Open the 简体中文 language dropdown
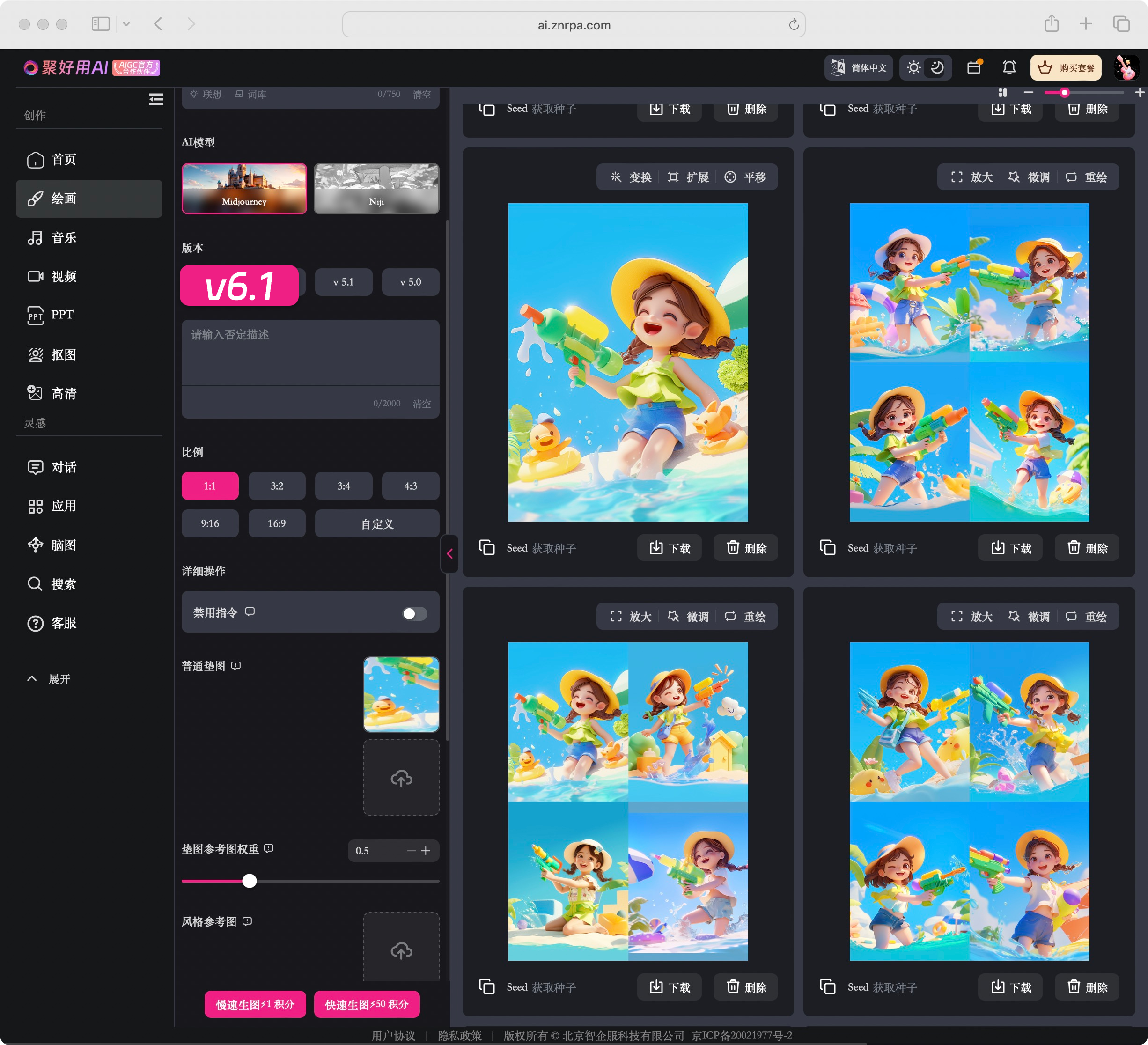1148x1045 pixels. click(858, 68)
